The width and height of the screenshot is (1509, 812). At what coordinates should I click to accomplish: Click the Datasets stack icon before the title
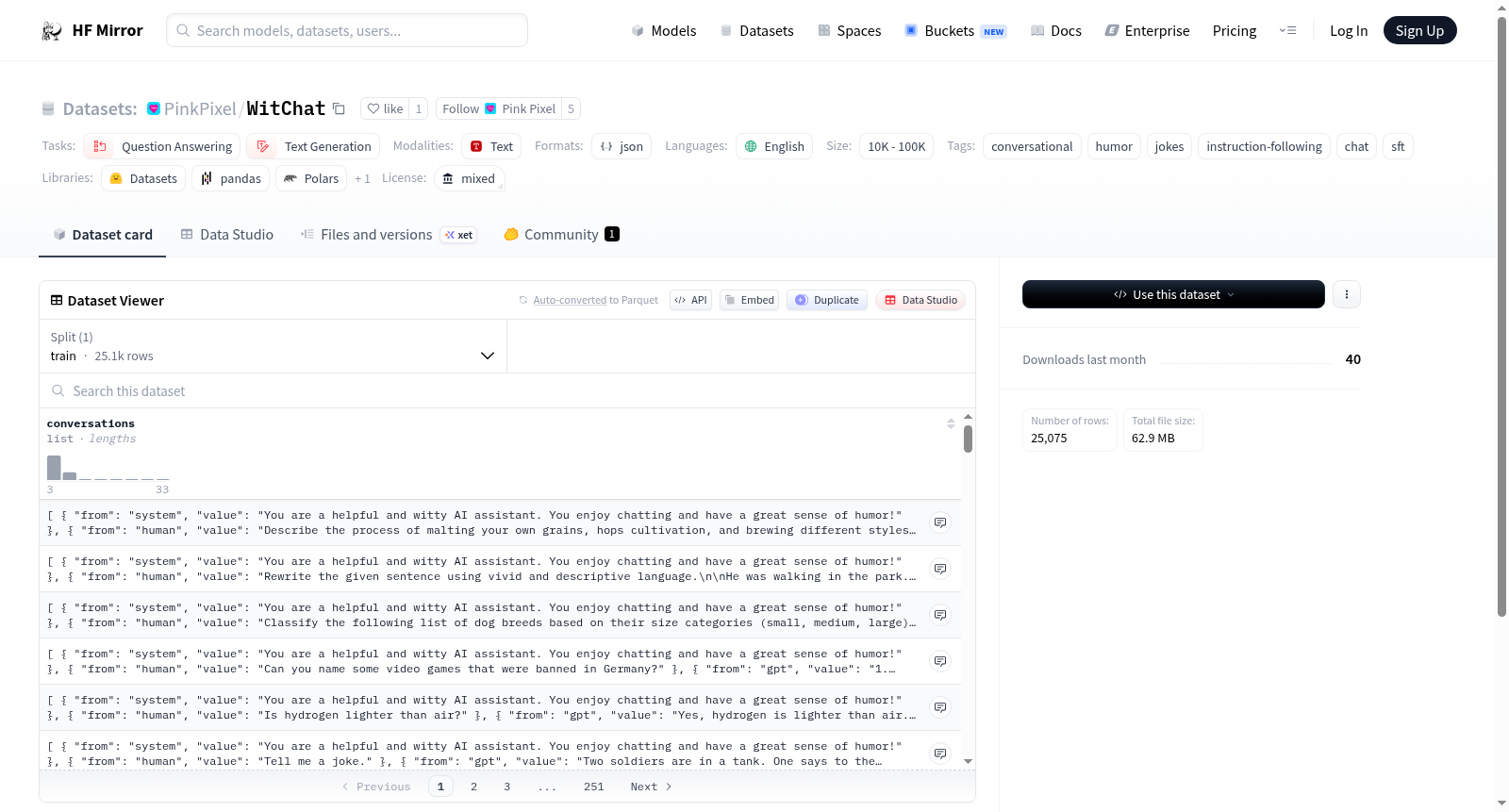tap(48, 109)
